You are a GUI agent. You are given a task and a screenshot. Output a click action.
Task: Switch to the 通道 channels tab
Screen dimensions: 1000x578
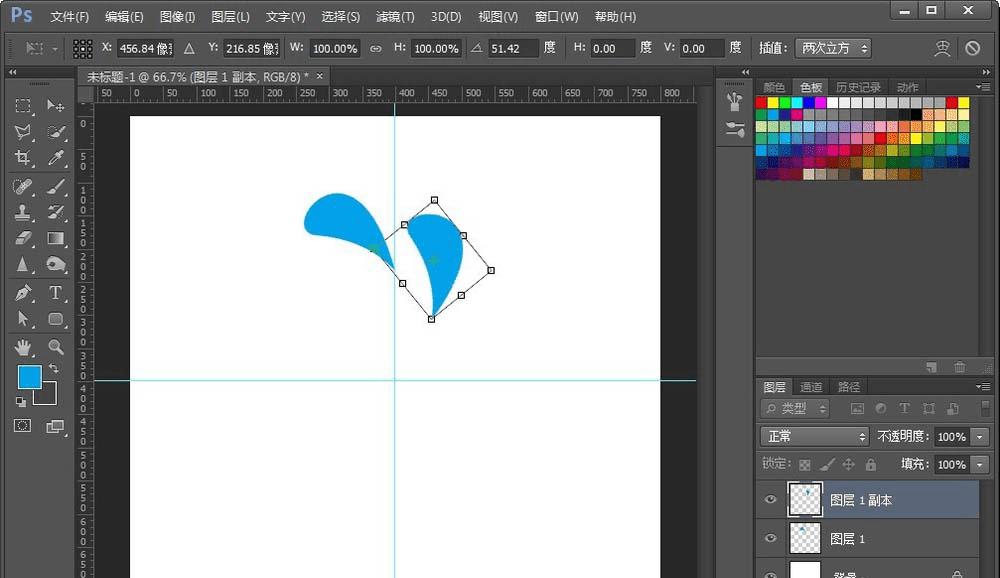[x=811, y=387]
